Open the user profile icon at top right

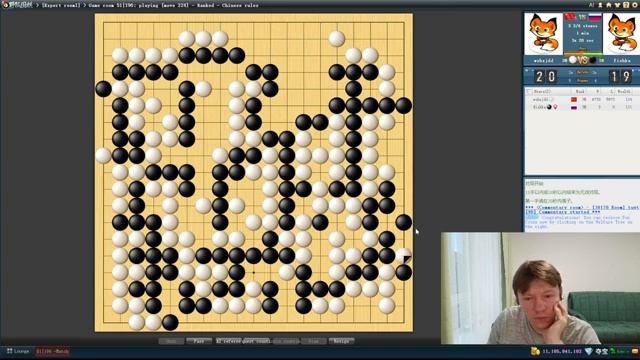click(600, 5)
